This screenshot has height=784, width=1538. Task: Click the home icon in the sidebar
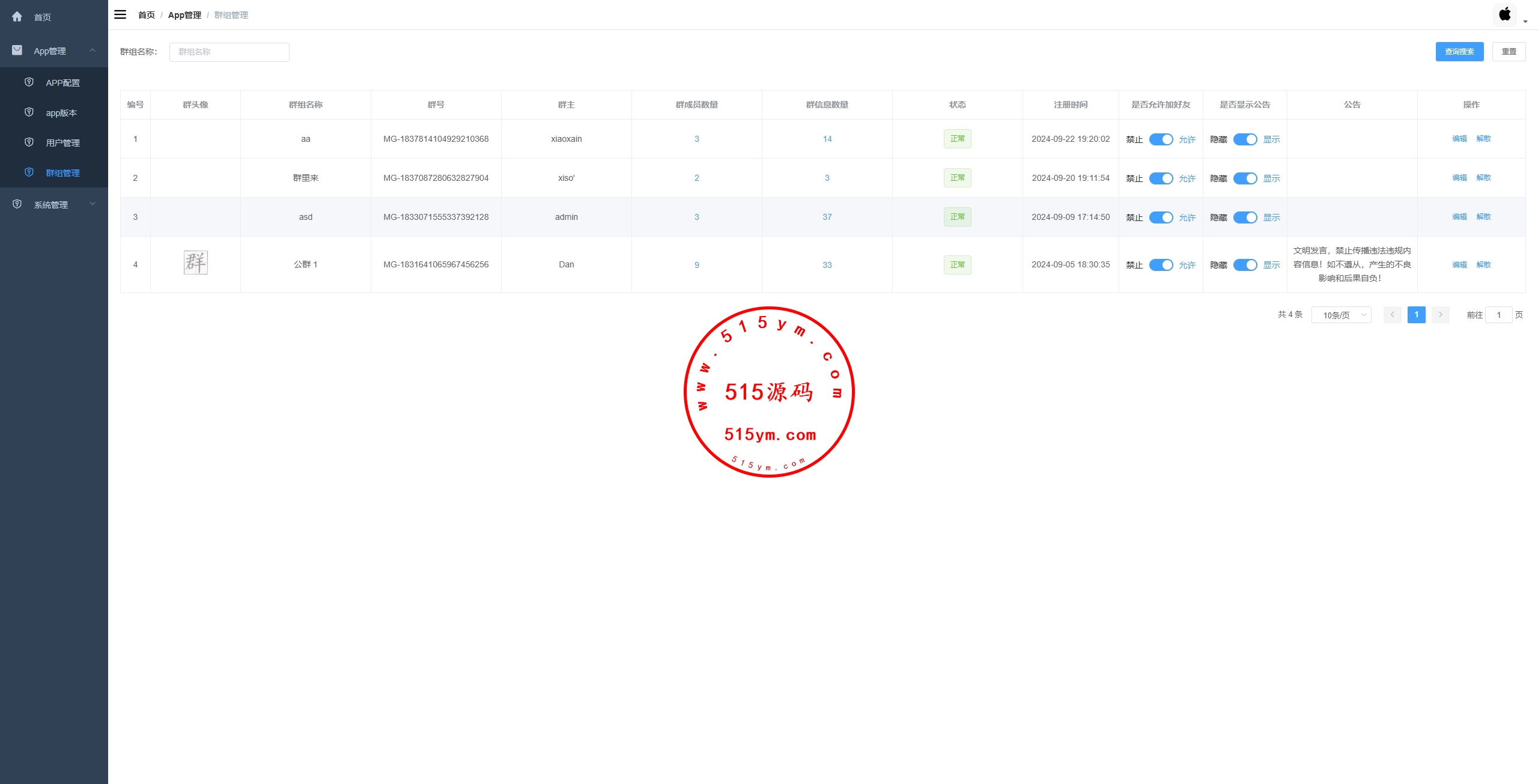pos(17,17)
